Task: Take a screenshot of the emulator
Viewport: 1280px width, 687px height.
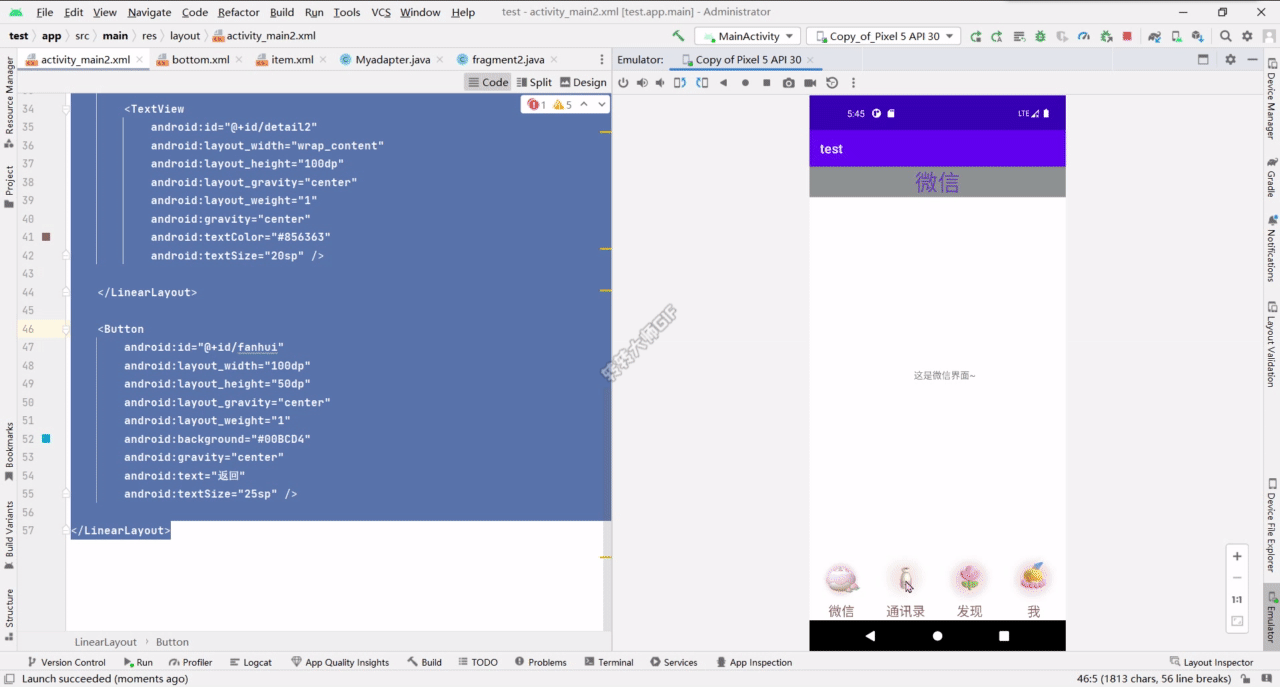Action: point(790,82)
